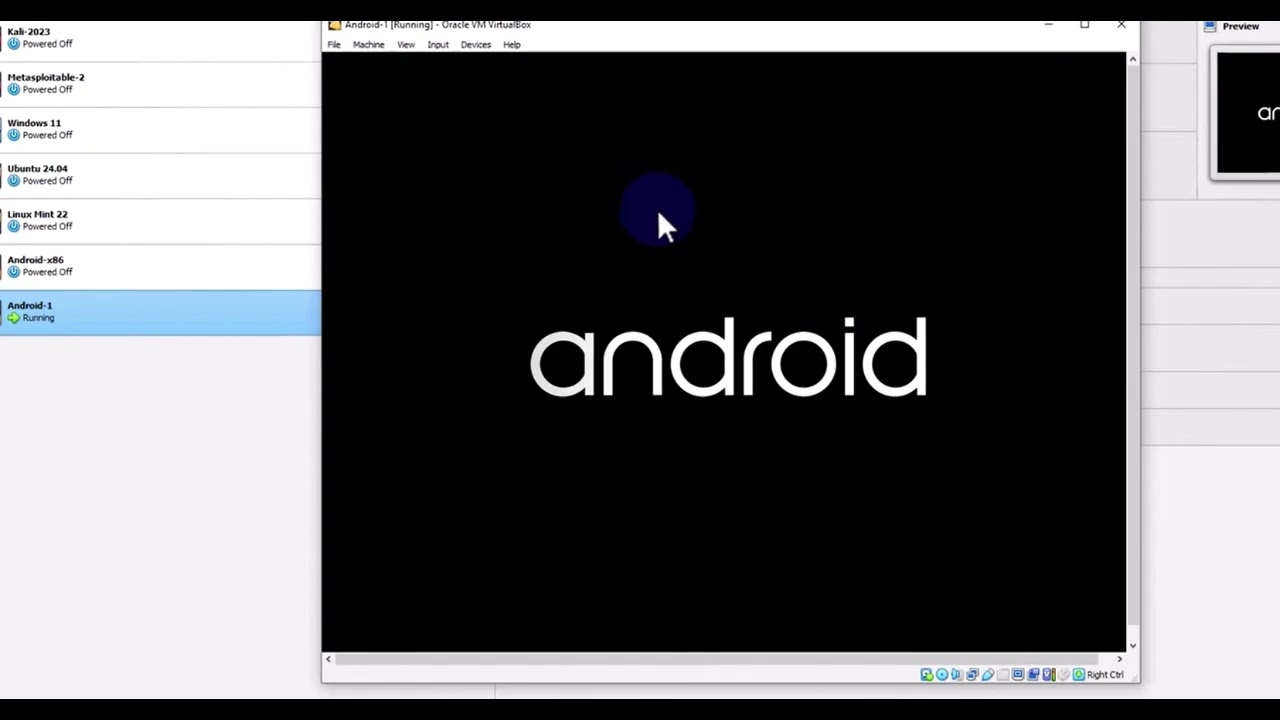
Task: Click Android-x86 power state icon
Action: pos(13,272)
